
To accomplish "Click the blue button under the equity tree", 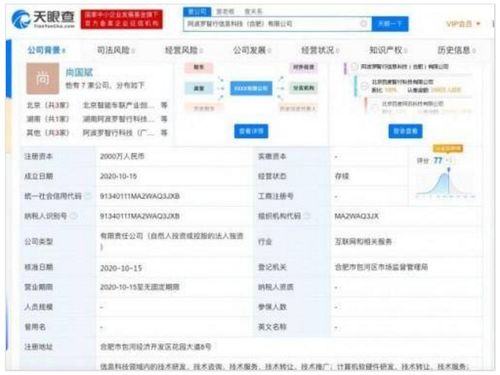I will [405, 131].
